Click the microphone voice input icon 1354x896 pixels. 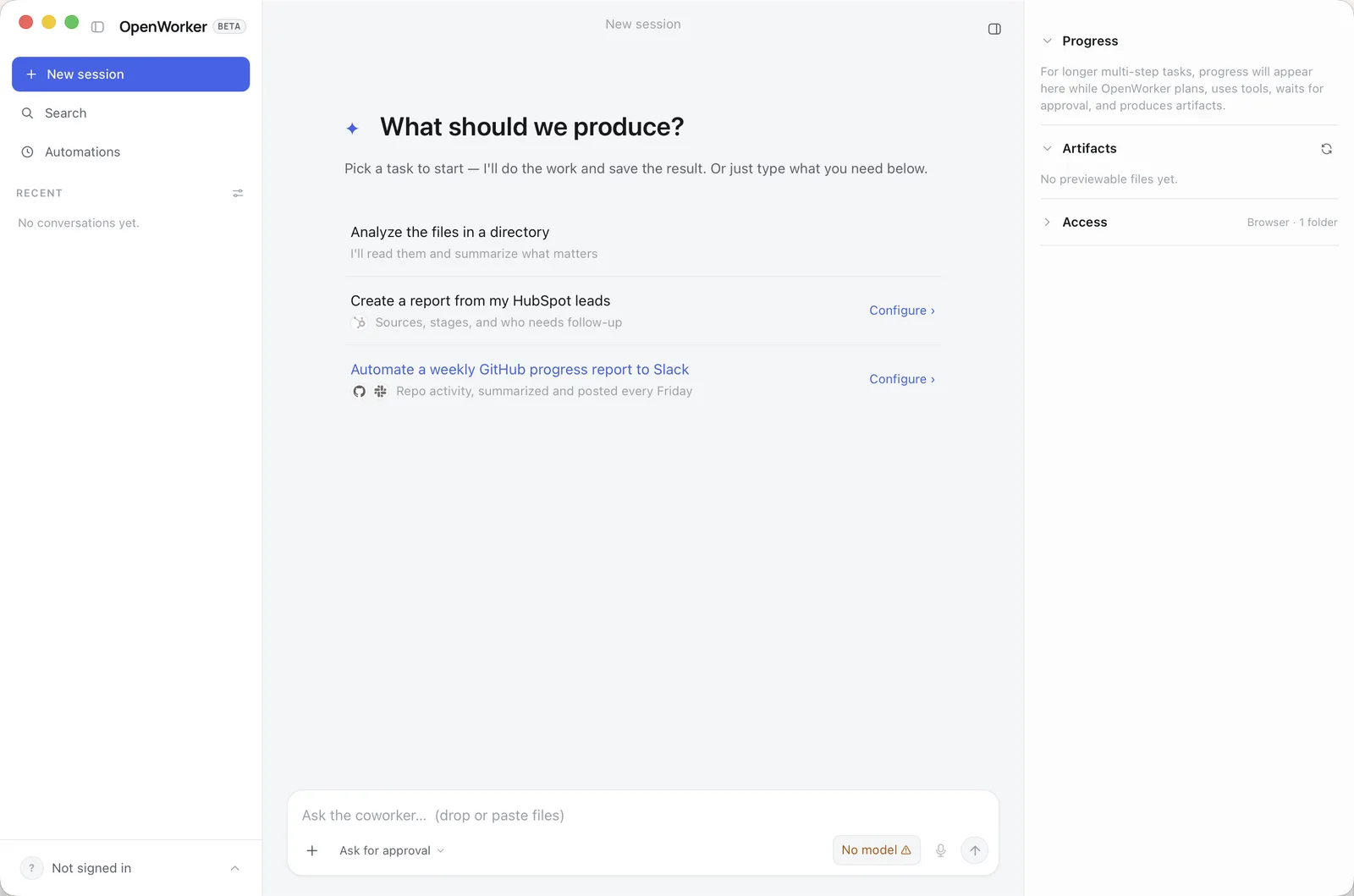tap(940, 850)
